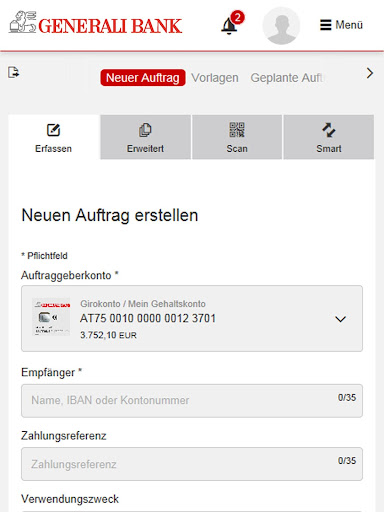Click the account IBAN AT75 0010 0000 0012 3701
The height and width of the screenshot is (512, 384).
click(148, 318)
